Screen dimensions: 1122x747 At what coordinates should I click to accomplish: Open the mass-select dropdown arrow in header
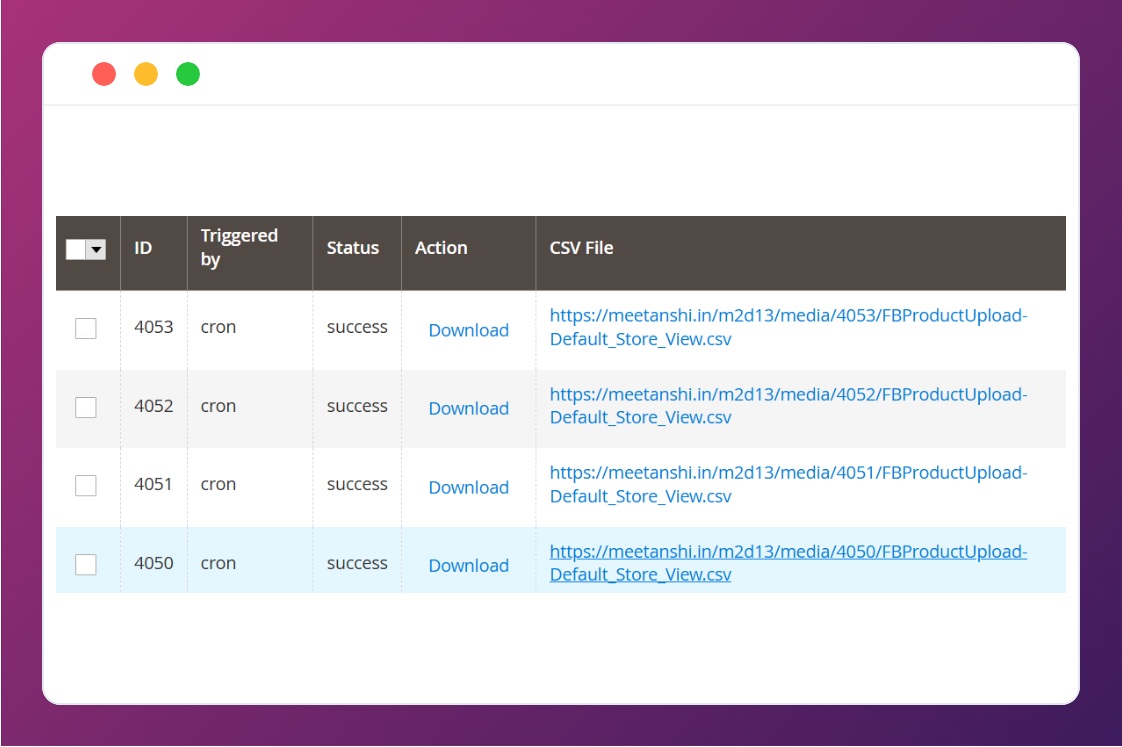coord(96,249)
